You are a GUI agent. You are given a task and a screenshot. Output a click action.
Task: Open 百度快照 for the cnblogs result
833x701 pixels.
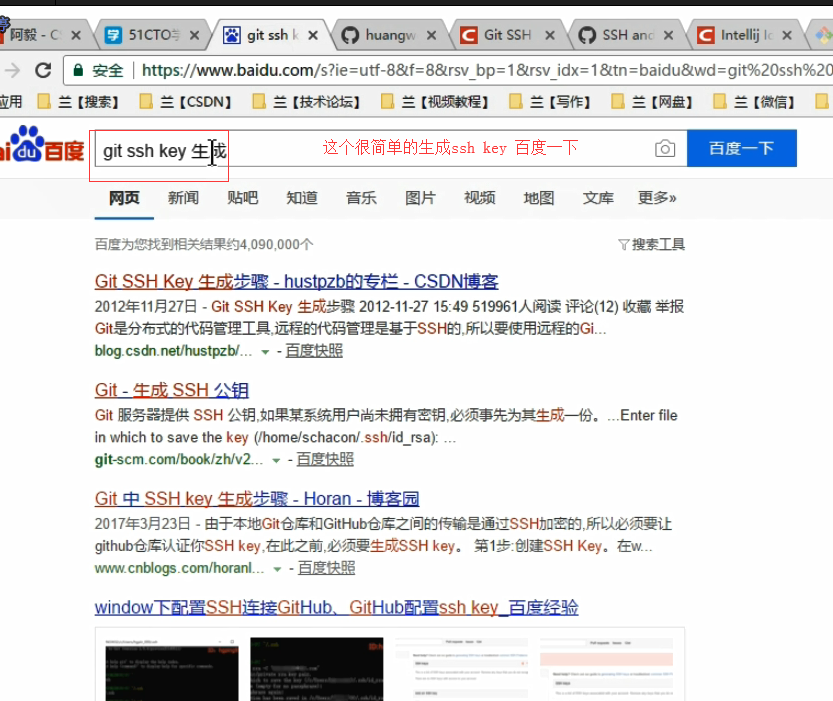click(x=326, y=568)
